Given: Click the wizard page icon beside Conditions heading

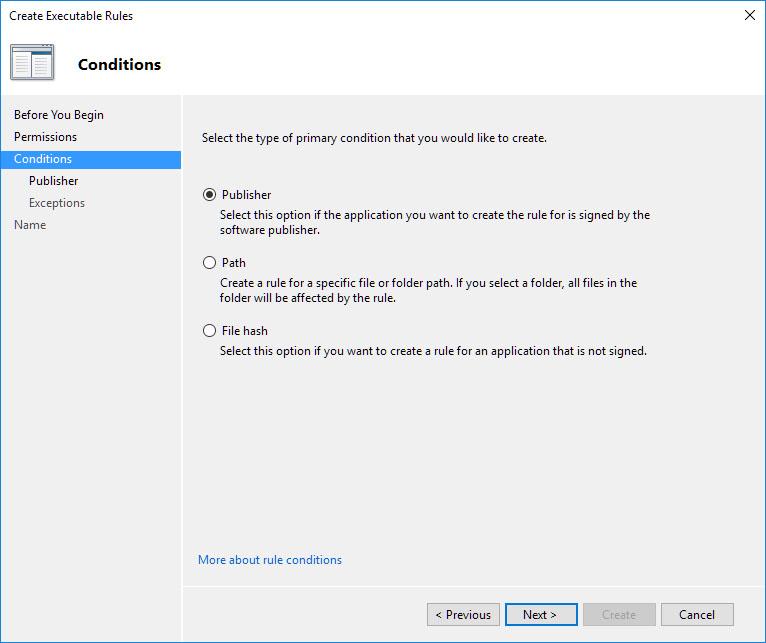Looking at the screenshot, I should pos(32,63).
